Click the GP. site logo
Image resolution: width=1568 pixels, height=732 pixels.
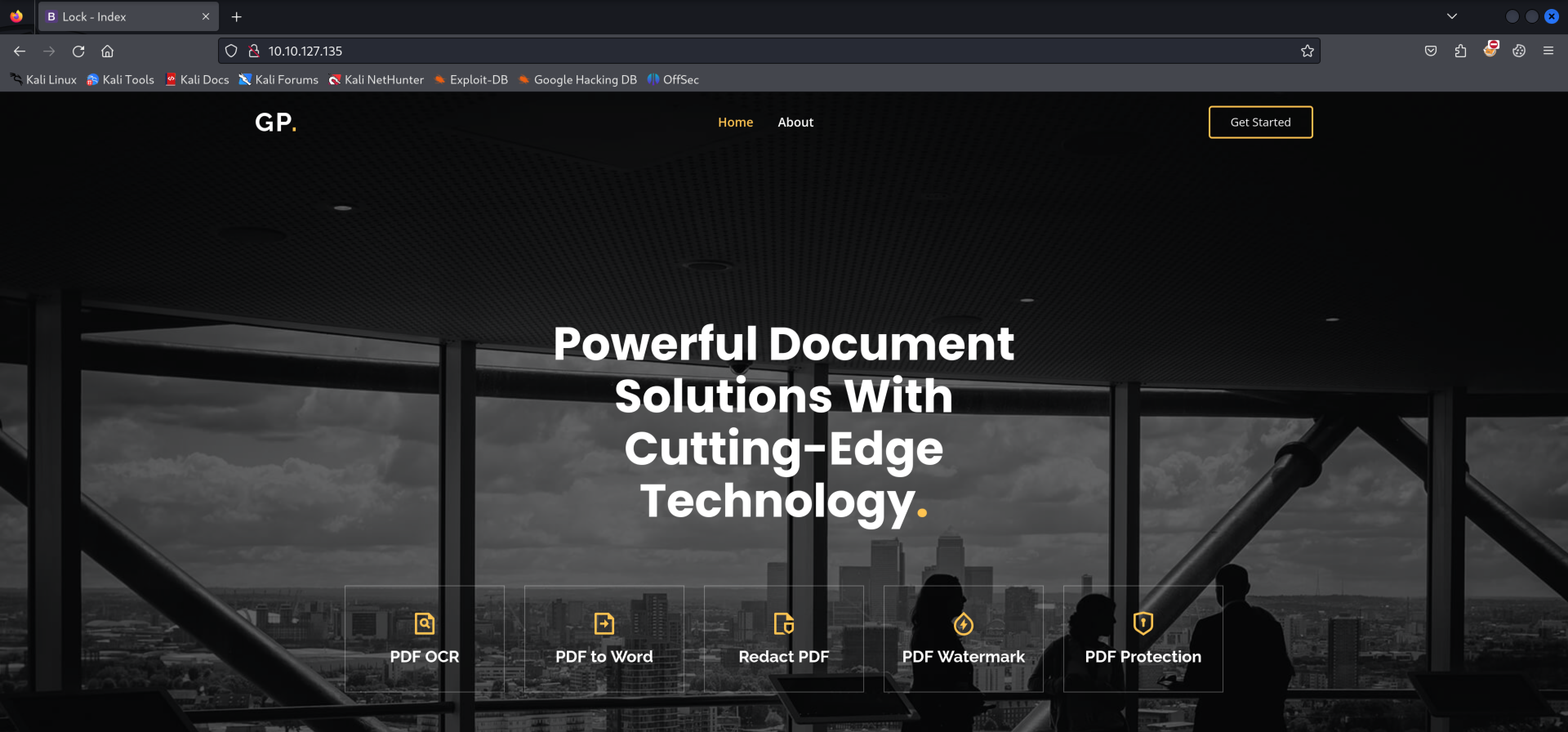click(275, 123)
